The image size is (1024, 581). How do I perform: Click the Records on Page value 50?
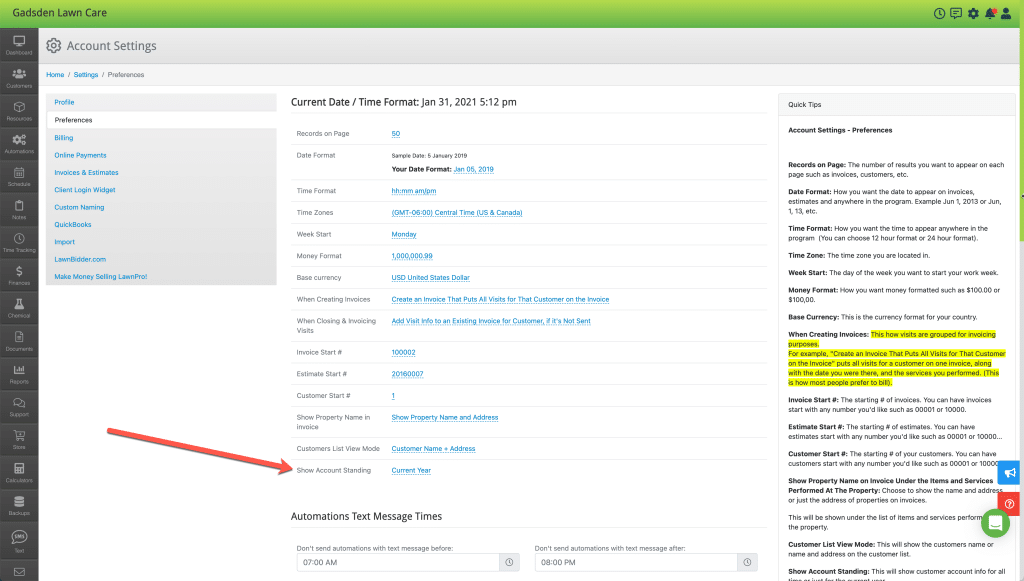pos(396,134)
